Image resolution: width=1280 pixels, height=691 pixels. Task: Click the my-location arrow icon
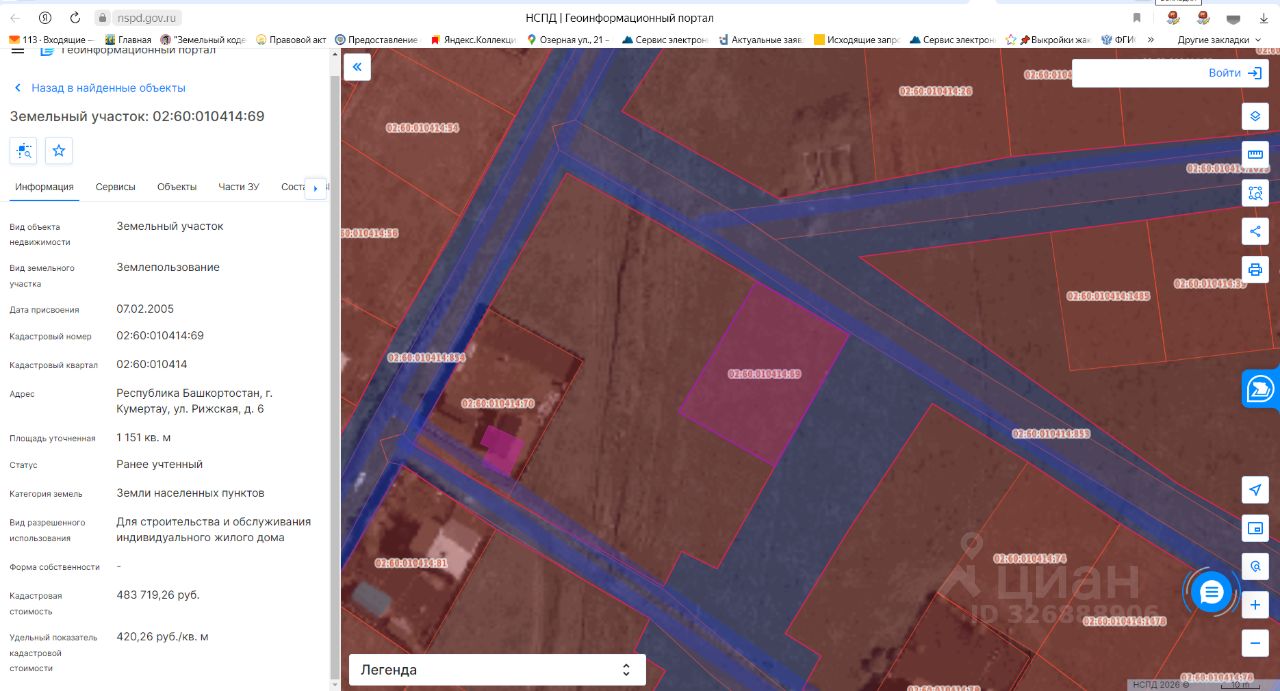(x=1255, y=489)
